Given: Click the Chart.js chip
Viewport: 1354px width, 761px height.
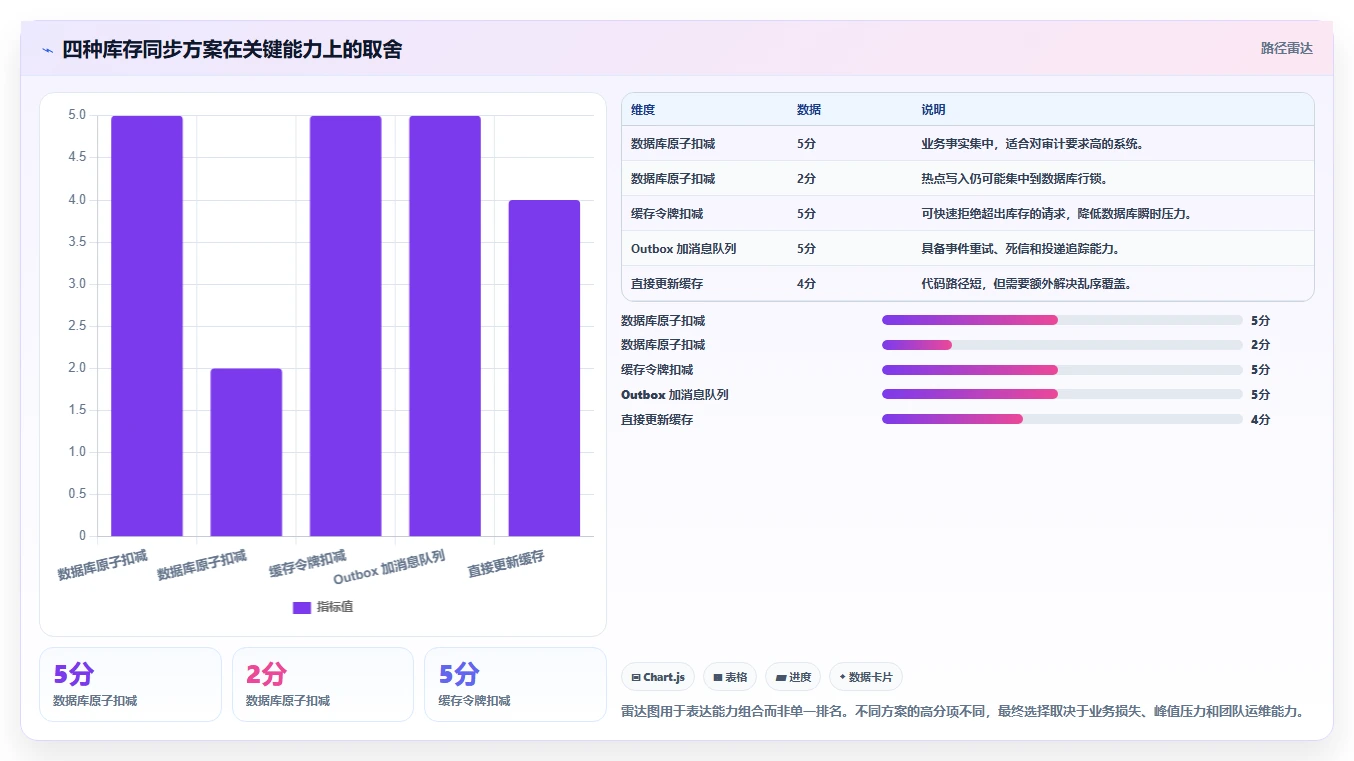Looking at the screenshot, I should coord(658,677).
